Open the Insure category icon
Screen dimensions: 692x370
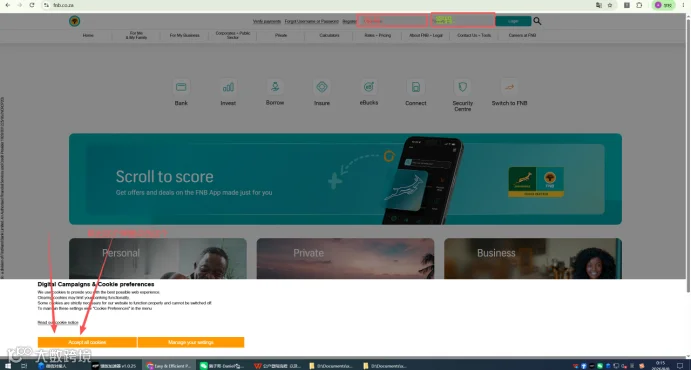click(322, 87)
